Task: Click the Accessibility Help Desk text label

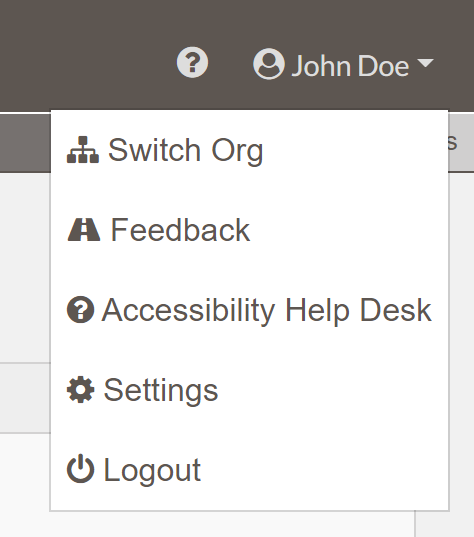Action: 267,310
